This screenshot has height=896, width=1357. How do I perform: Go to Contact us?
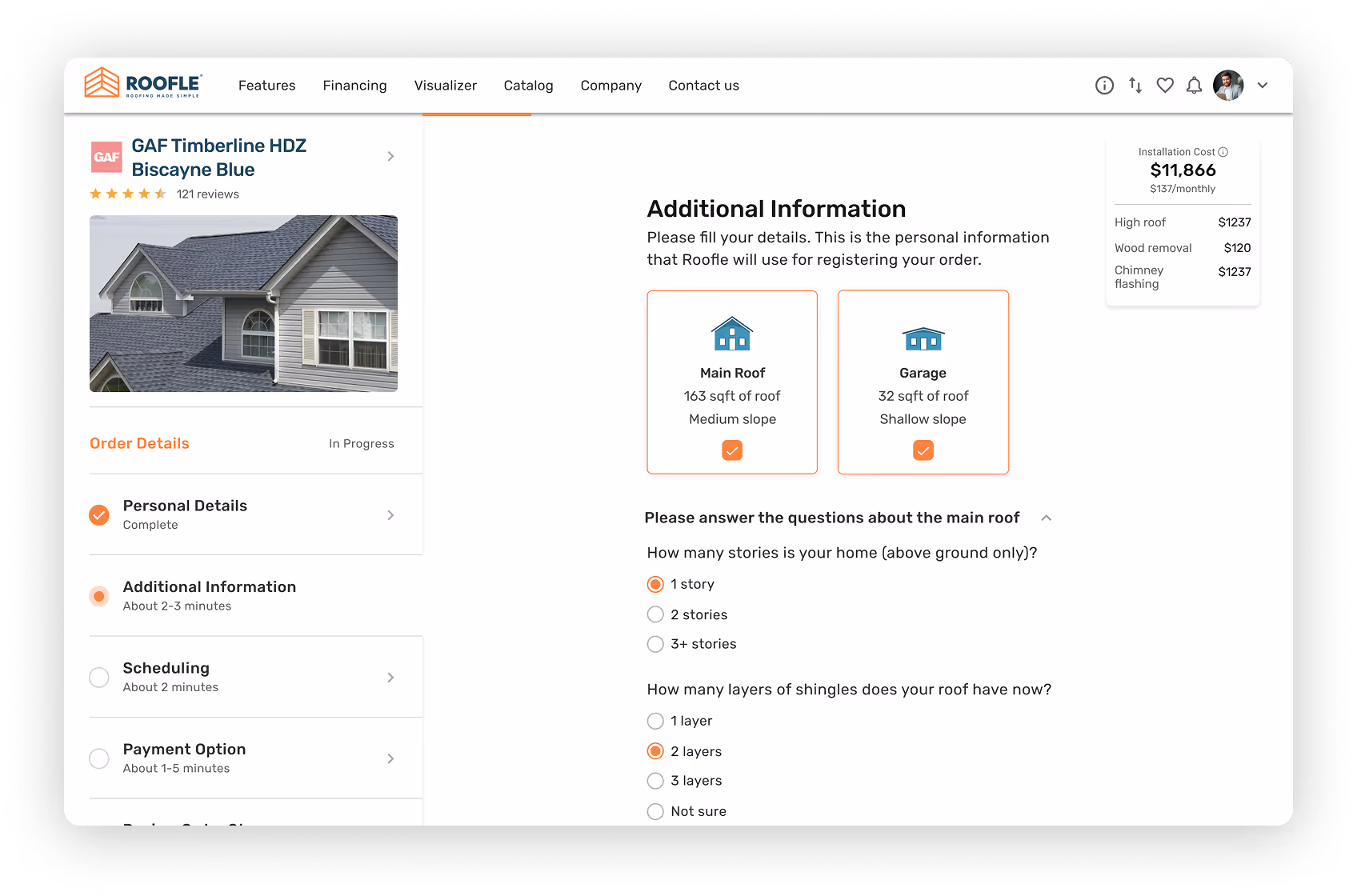(x=703, y=86)
